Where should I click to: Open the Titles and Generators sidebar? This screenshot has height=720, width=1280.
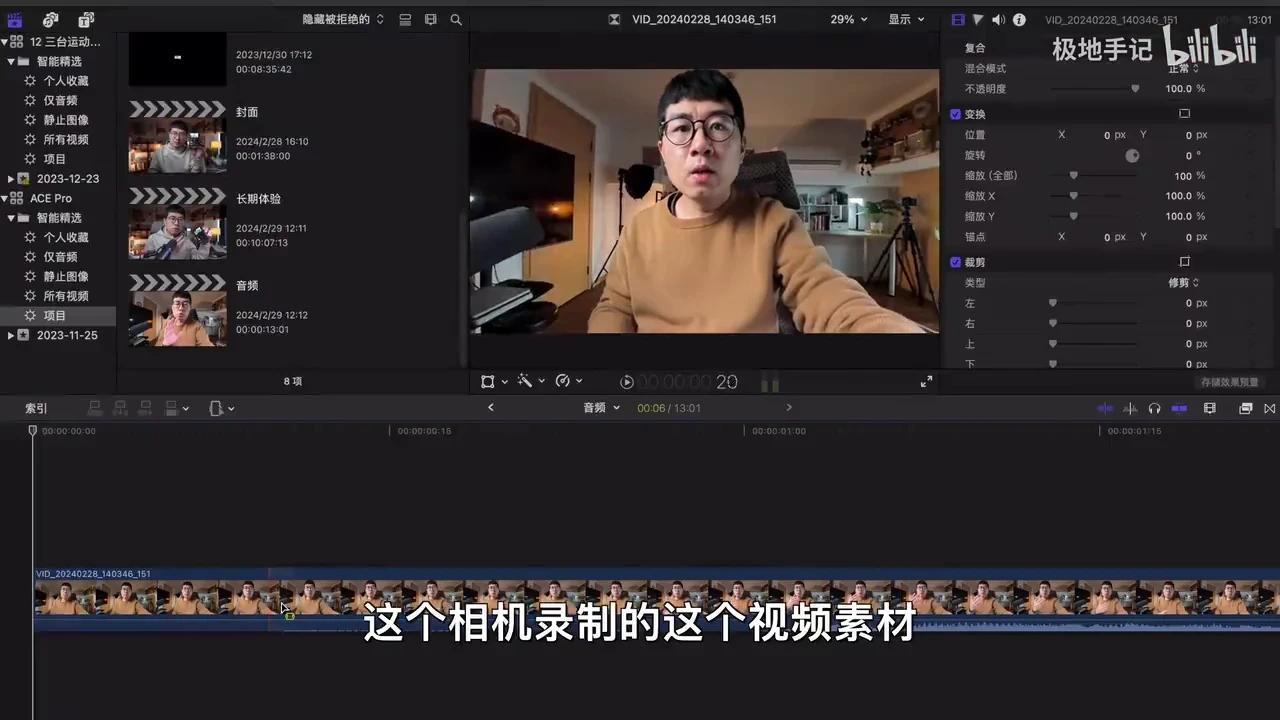(86, 19)
